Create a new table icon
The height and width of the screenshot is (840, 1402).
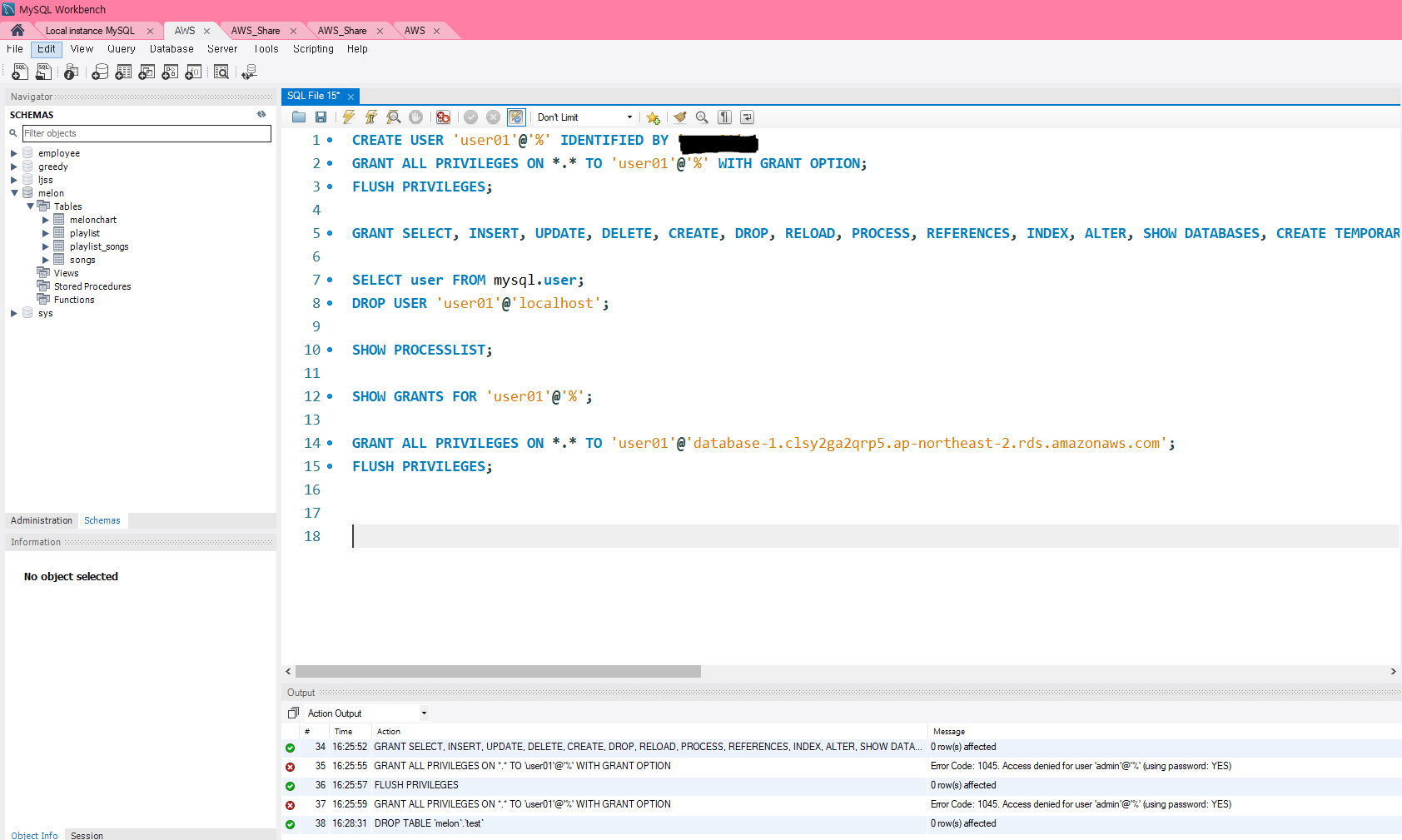pyautogui.click(x=123, y=72)
